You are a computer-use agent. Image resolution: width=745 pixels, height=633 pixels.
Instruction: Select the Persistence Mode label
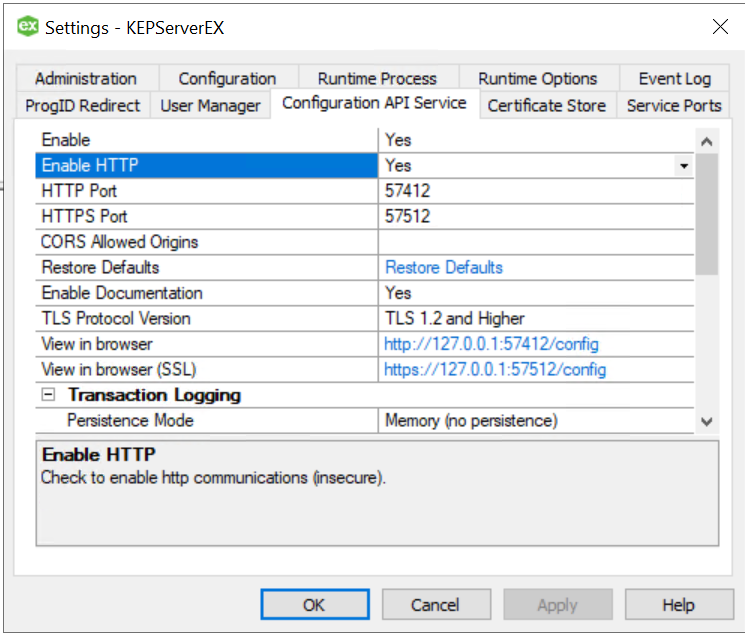(130, 421)
